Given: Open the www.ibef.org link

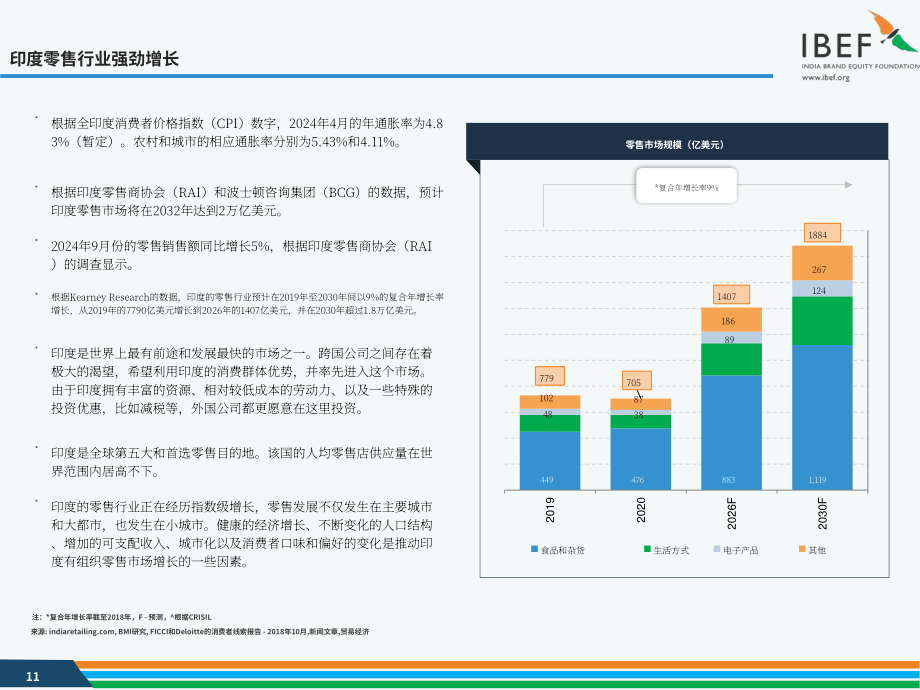Looking at the screenshot, I should (826, 77).
